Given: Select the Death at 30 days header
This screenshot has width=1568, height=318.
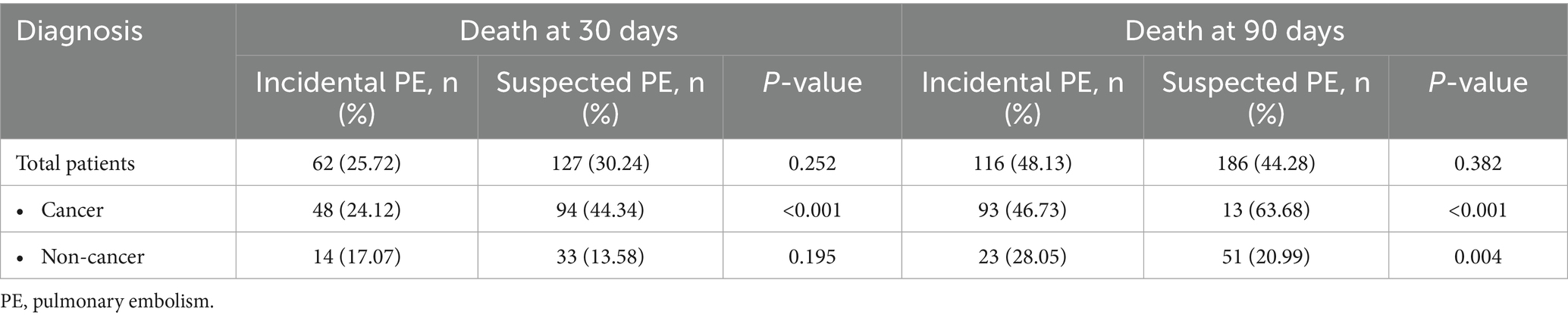Looking at the screenshot, I should click(x=568, y=32).
